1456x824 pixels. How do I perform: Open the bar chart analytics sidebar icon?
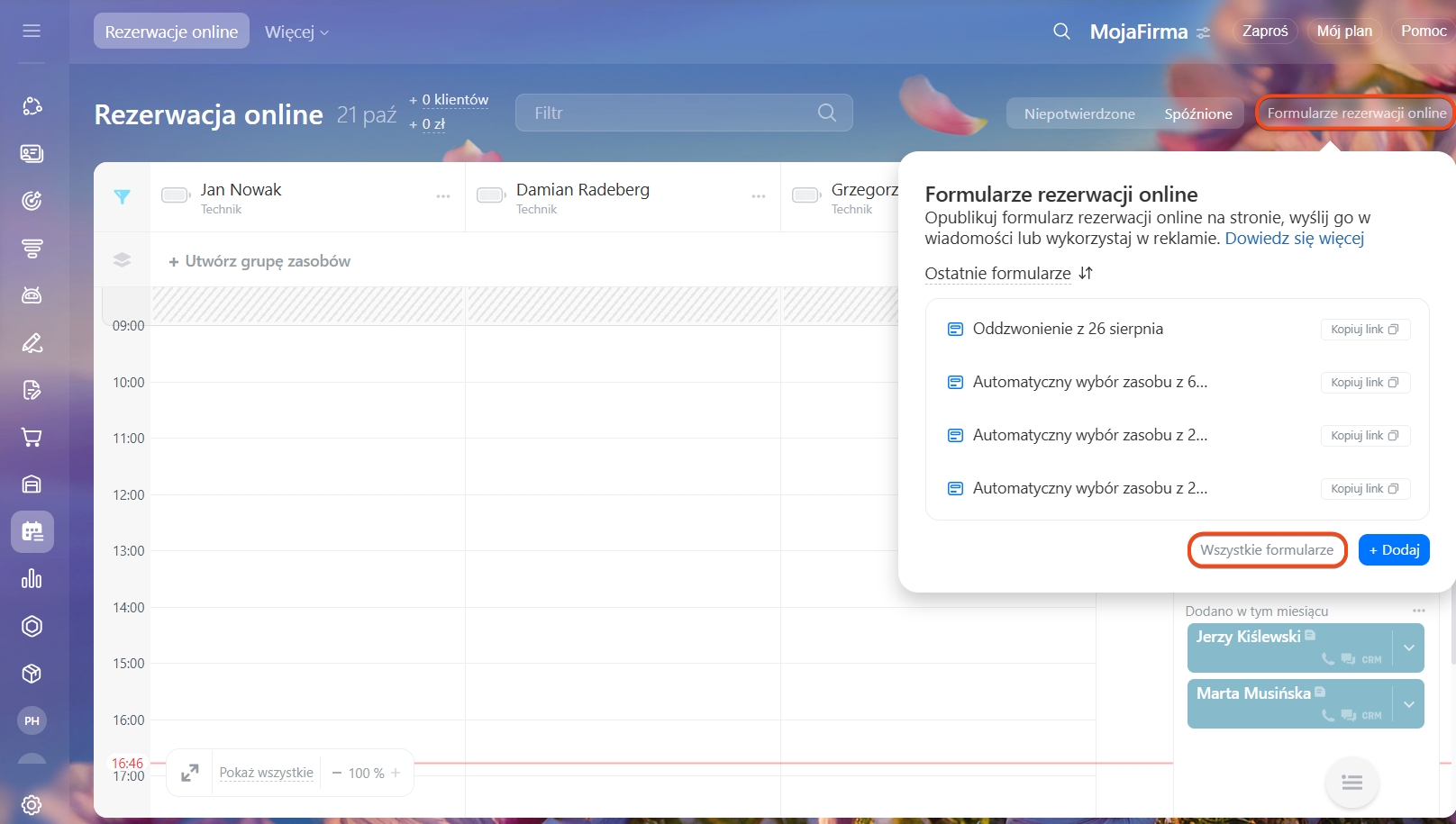(x=32, y=579)
